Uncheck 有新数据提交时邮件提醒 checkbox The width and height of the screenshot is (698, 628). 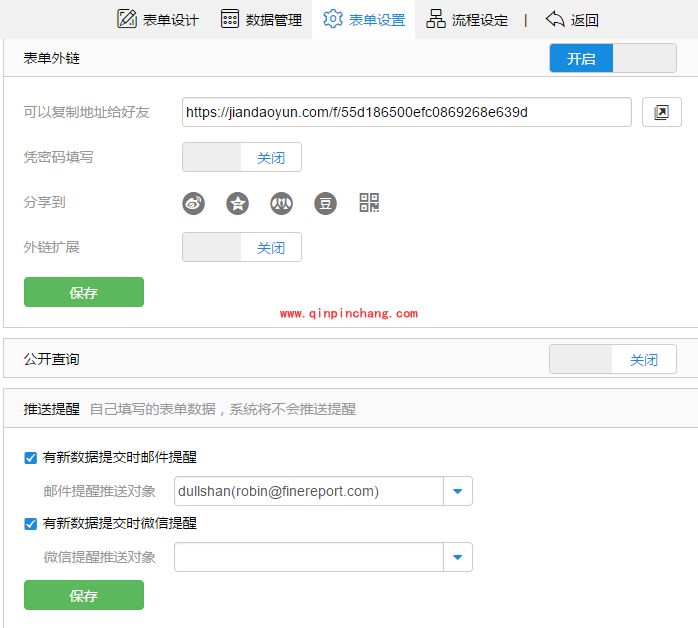click(31, 458)
